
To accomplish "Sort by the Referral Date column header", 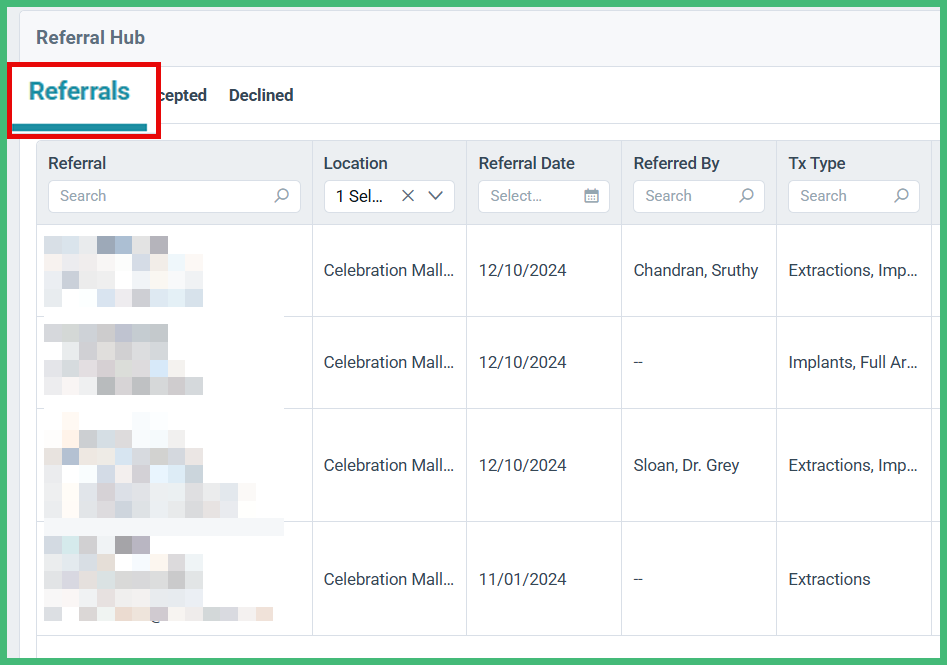I will pyautogui.click(x=527, y=163).
